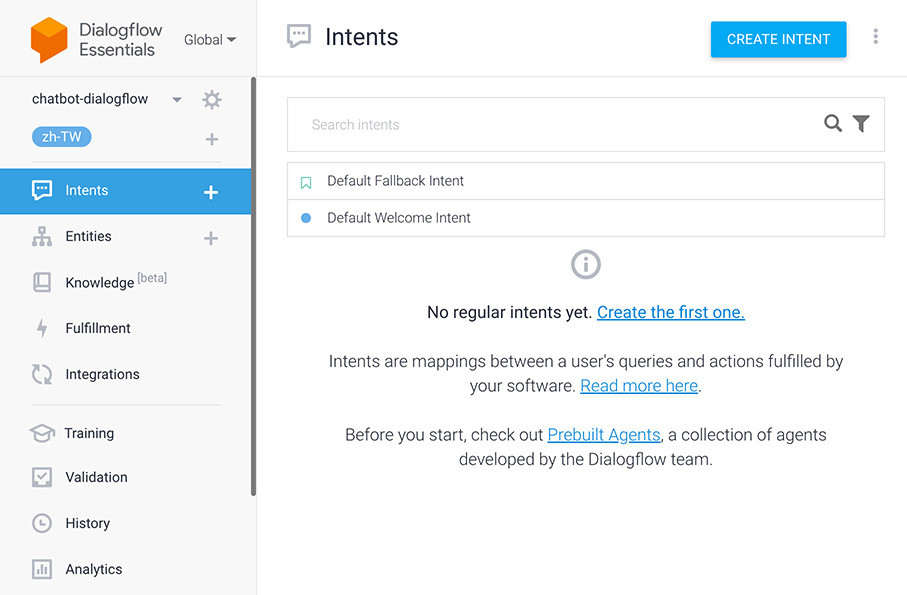Click the search magnifier icon
Screen dimensions: 907x595
[832, 123]
